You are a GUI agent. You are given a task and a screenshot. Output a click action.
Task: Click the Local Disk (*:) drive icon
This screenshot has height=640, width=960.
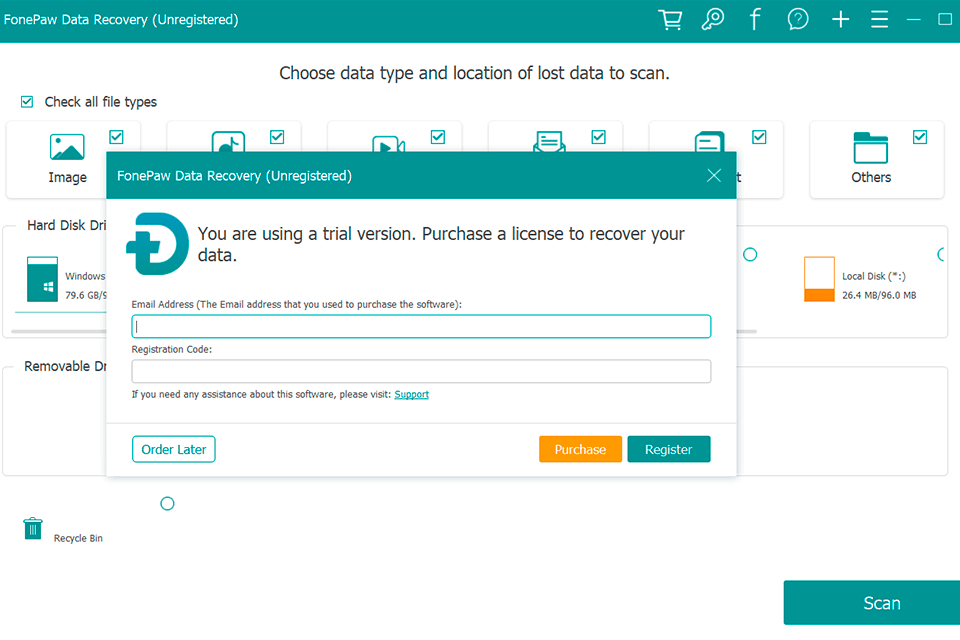818,280
